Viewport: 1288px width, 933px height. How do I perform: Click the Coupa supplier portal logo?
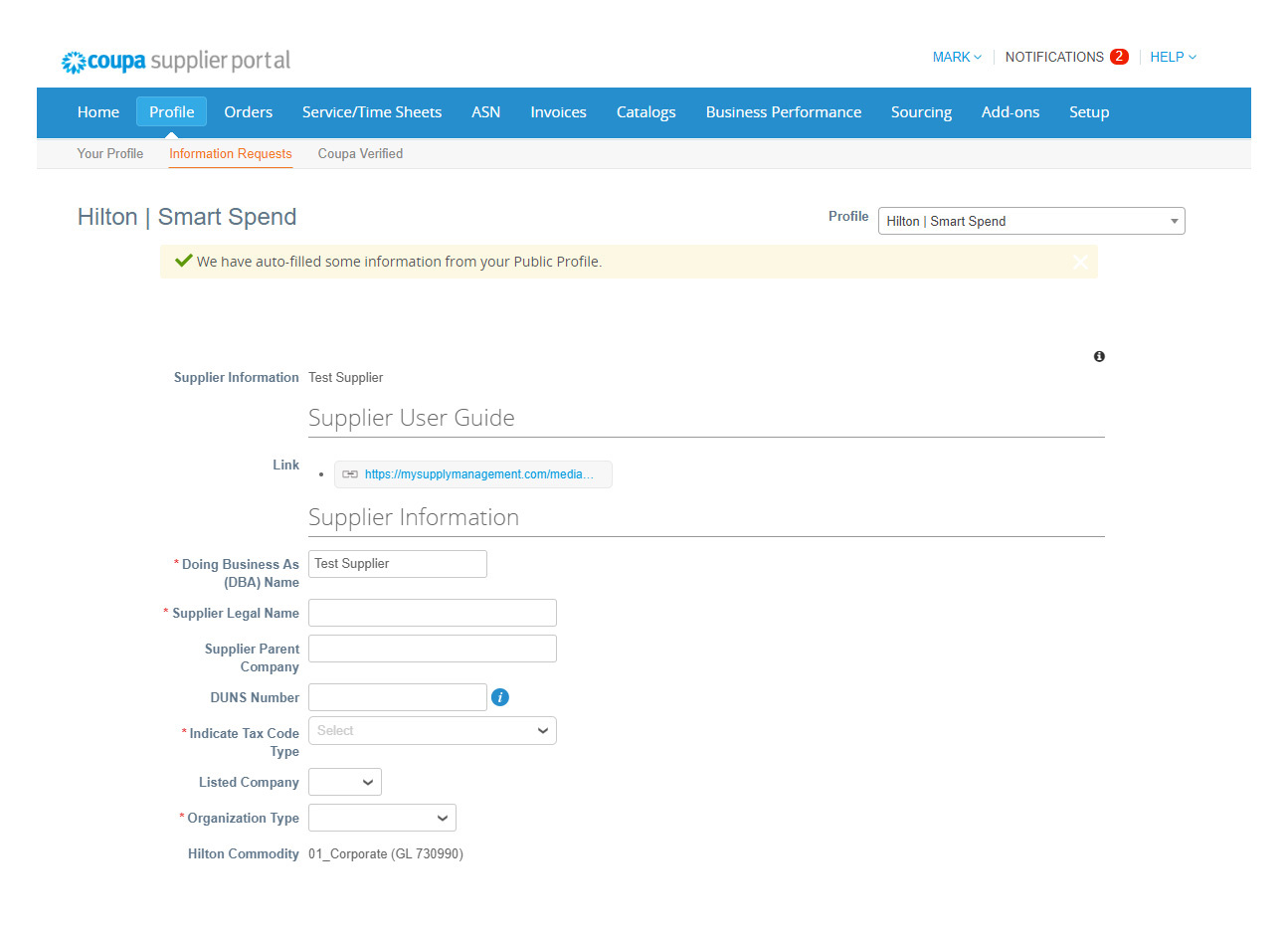(175, 61)
